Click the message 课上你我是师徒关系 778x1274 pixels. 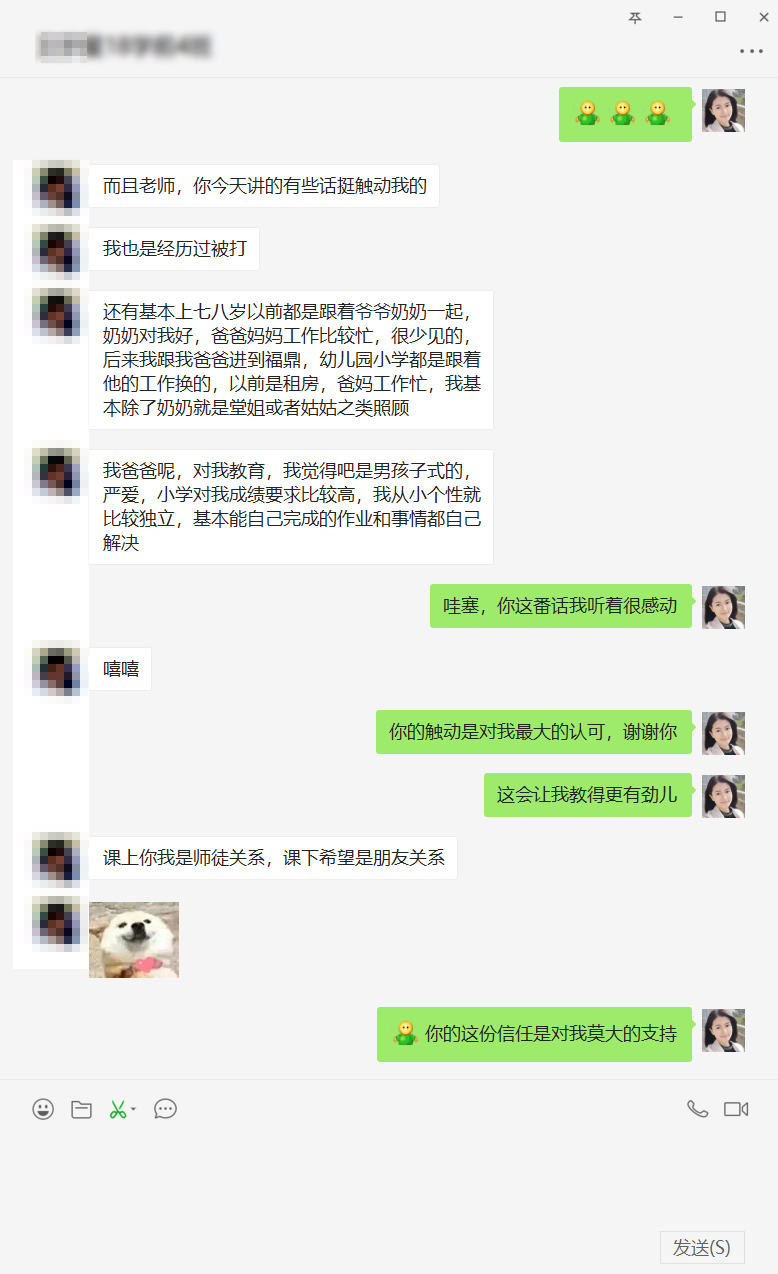[273, 858]
